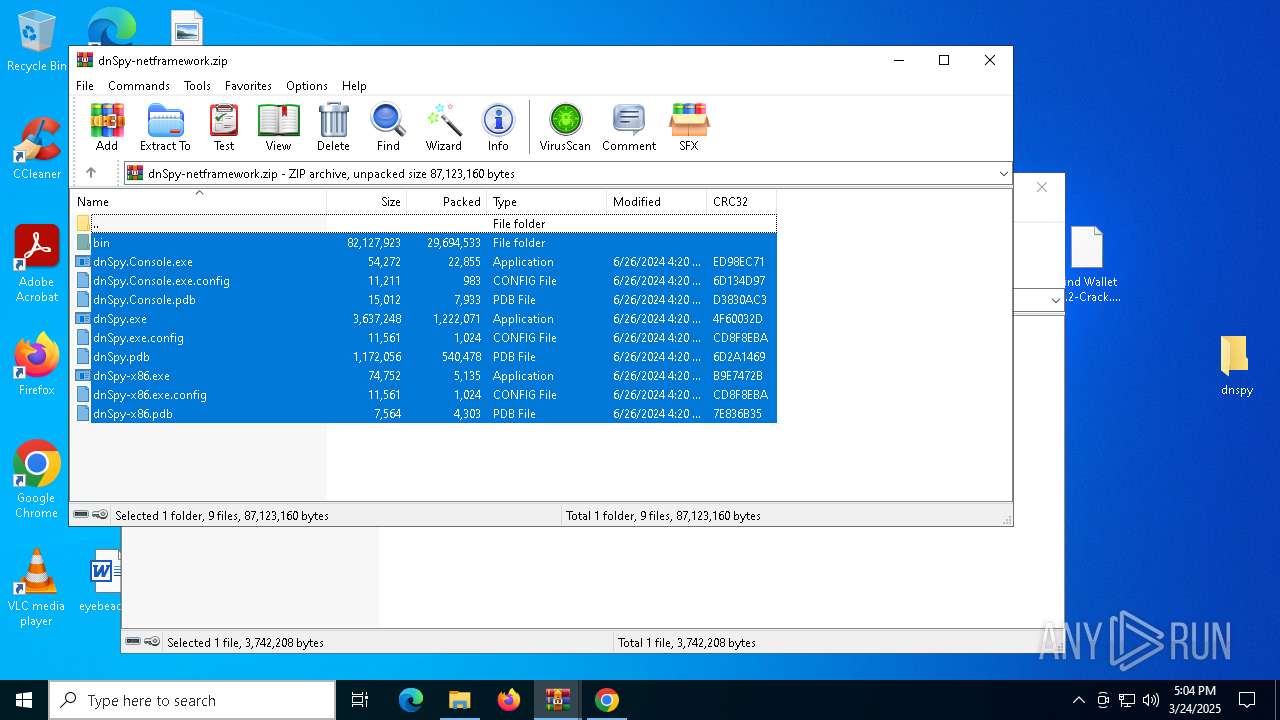Run the Test archive tool
1280x720 pixels.
[x=224, y=127]
